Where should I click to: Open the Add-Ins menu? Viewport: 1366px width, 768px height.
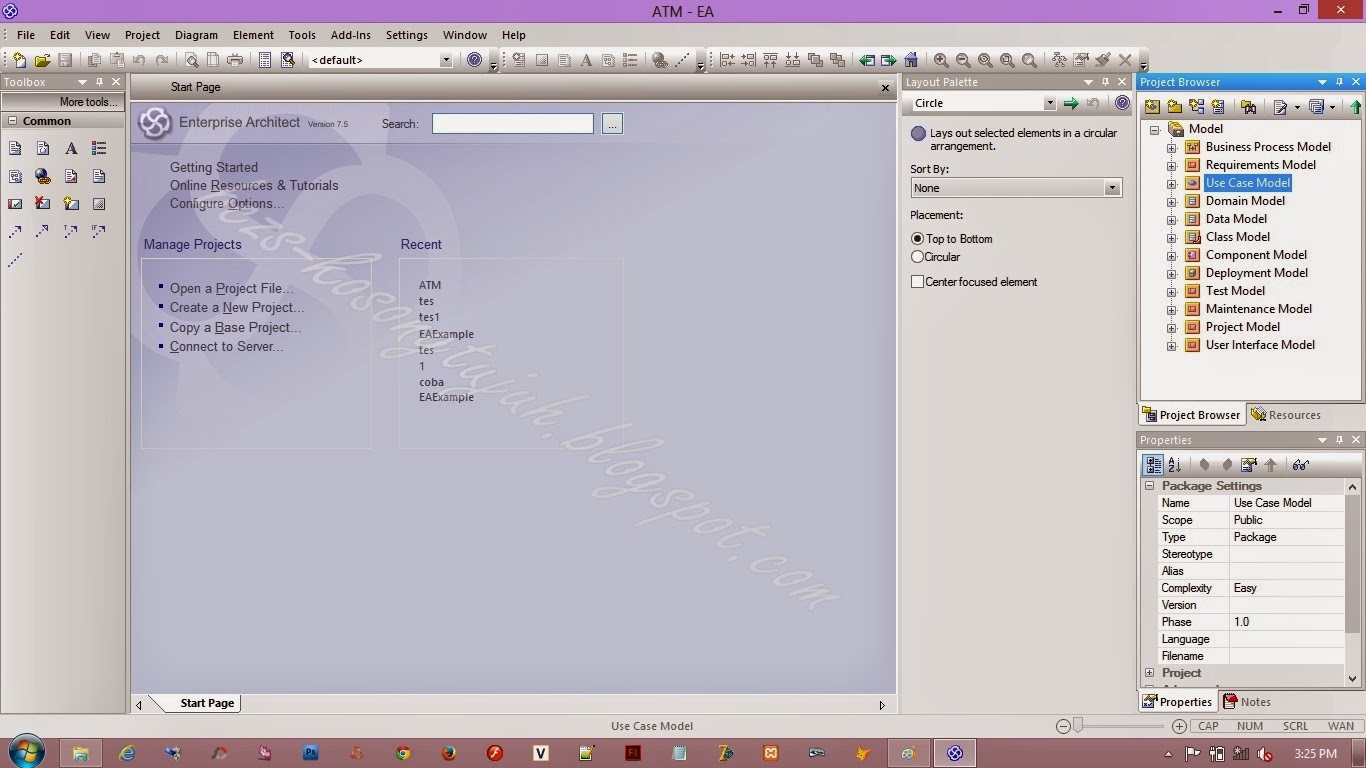[351, 35]
